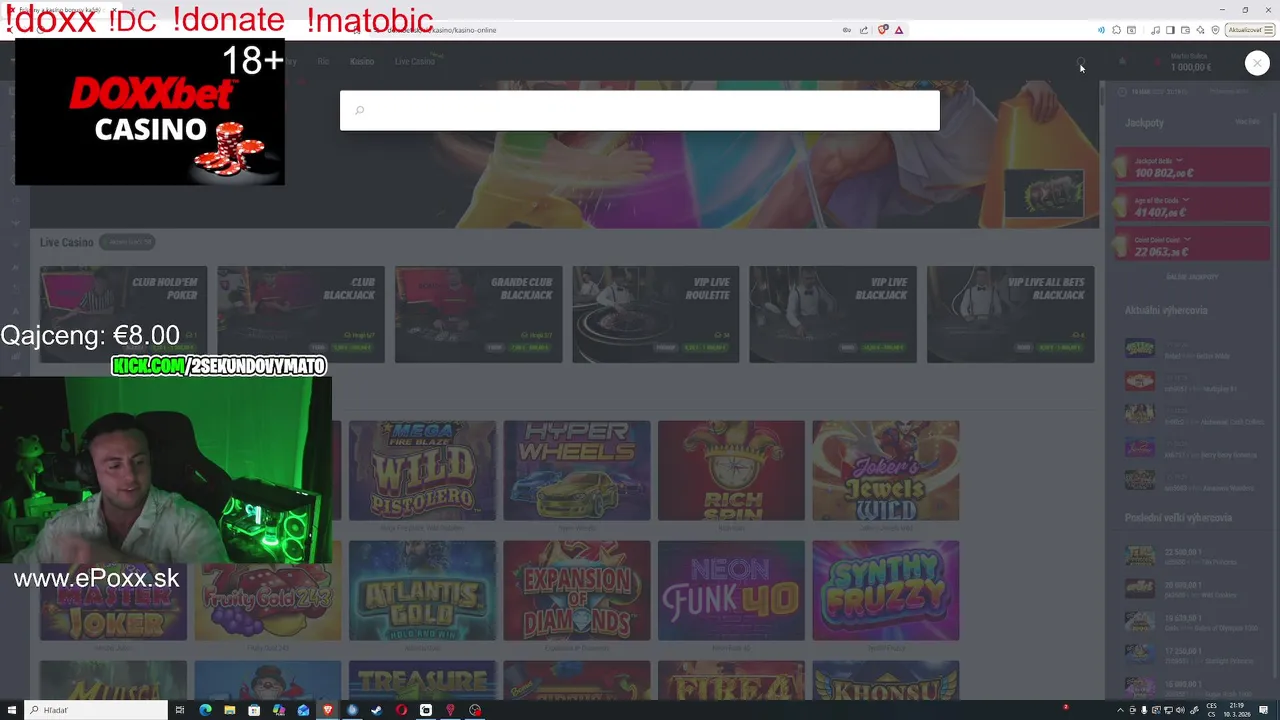The width and height of the screenshot is (1280, 720).
Task: Open Opera browser from the taskbar
Action: [x=401, y=710]
